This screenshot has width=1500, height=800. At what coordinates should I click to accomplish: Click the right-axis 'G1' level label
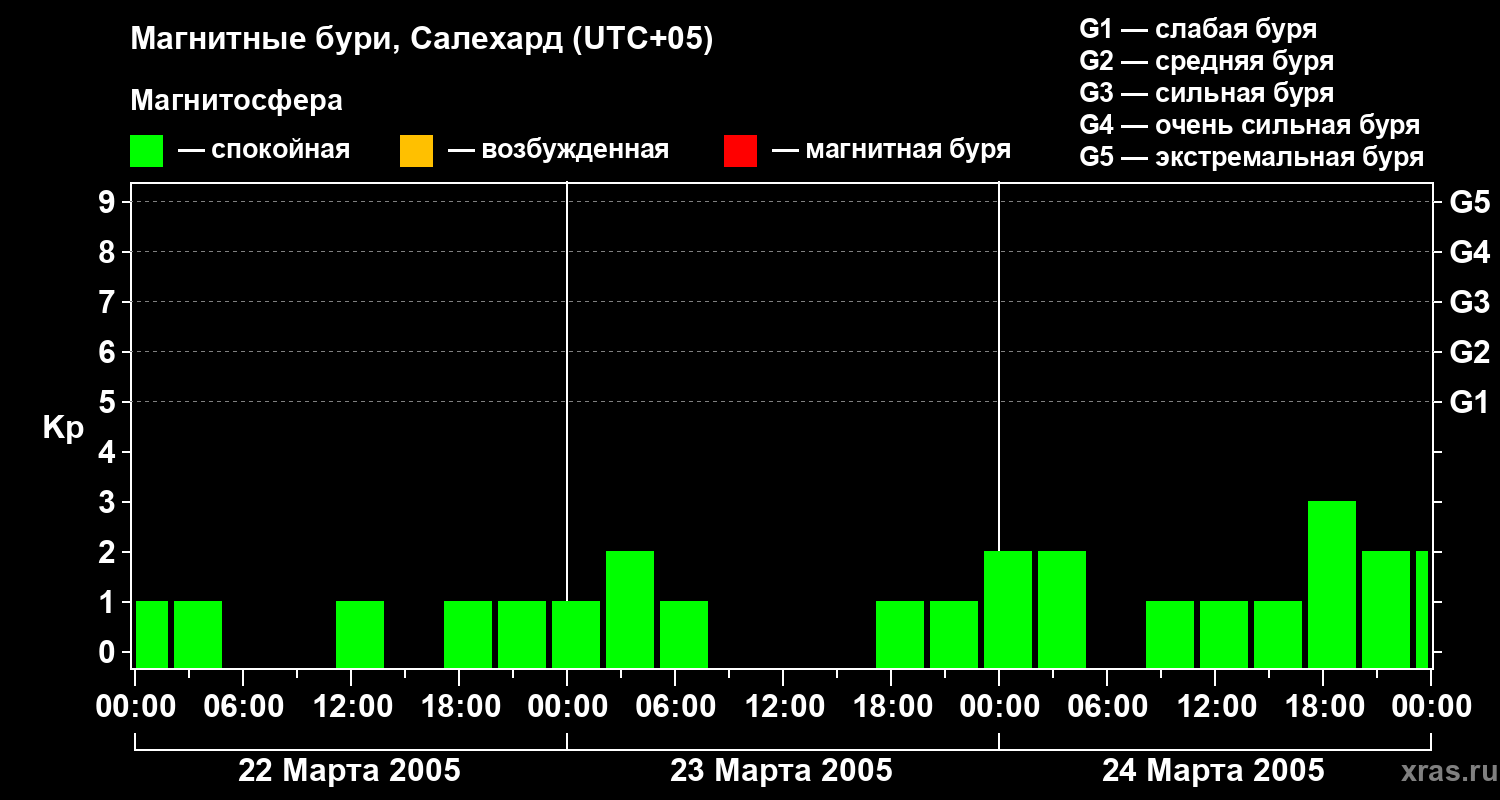pos(1470,402)
